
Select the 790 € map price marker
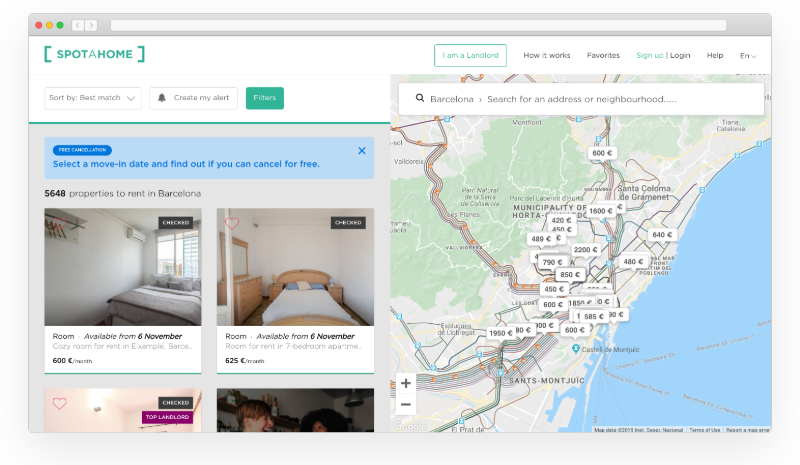[x=553, y=262]
